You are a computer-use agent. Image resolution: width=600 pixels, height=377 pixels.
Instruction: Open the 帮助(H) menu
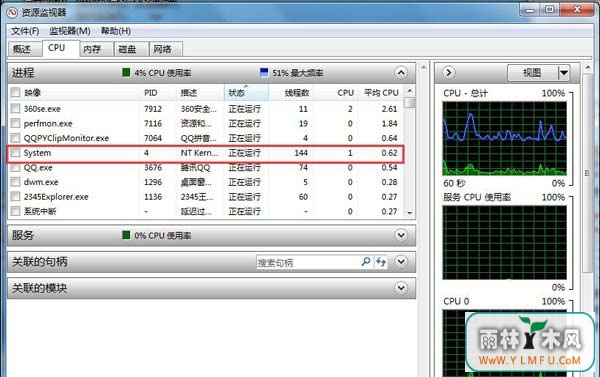click(x=116, y=31)
